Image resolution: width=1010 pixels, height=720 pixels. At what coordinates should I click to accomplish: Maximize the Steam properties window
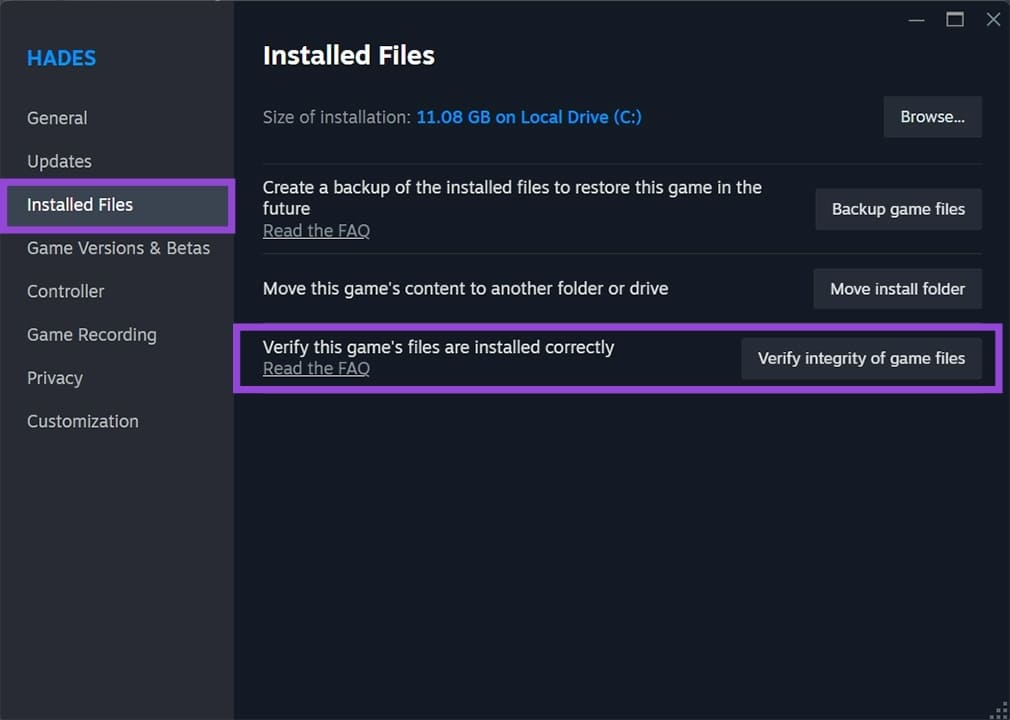coord(954,19)
